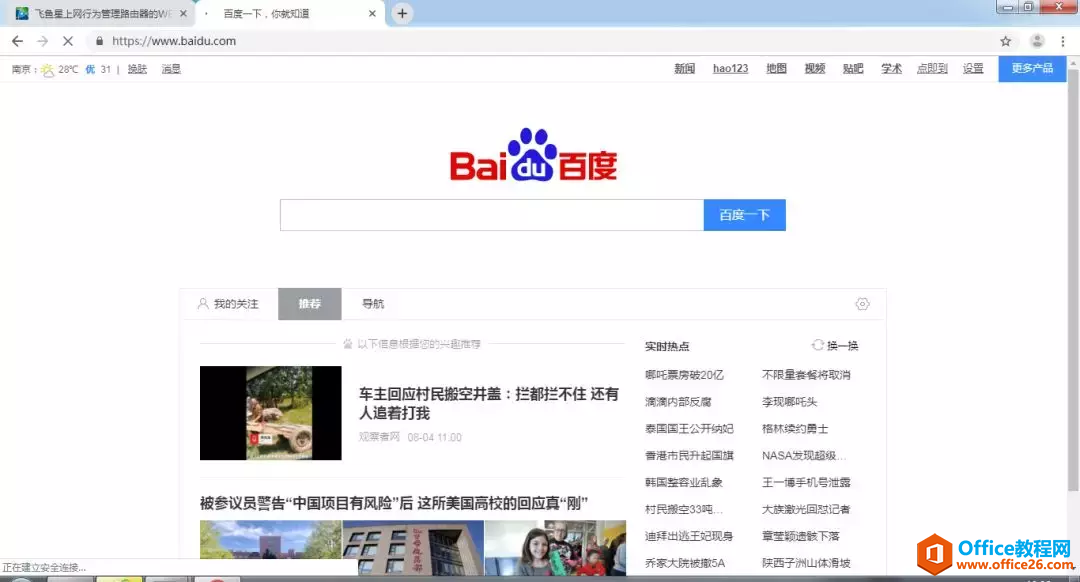
Task: Open 哪吒票房破20亿 hot topic
Action: click(x=684, y=375)
